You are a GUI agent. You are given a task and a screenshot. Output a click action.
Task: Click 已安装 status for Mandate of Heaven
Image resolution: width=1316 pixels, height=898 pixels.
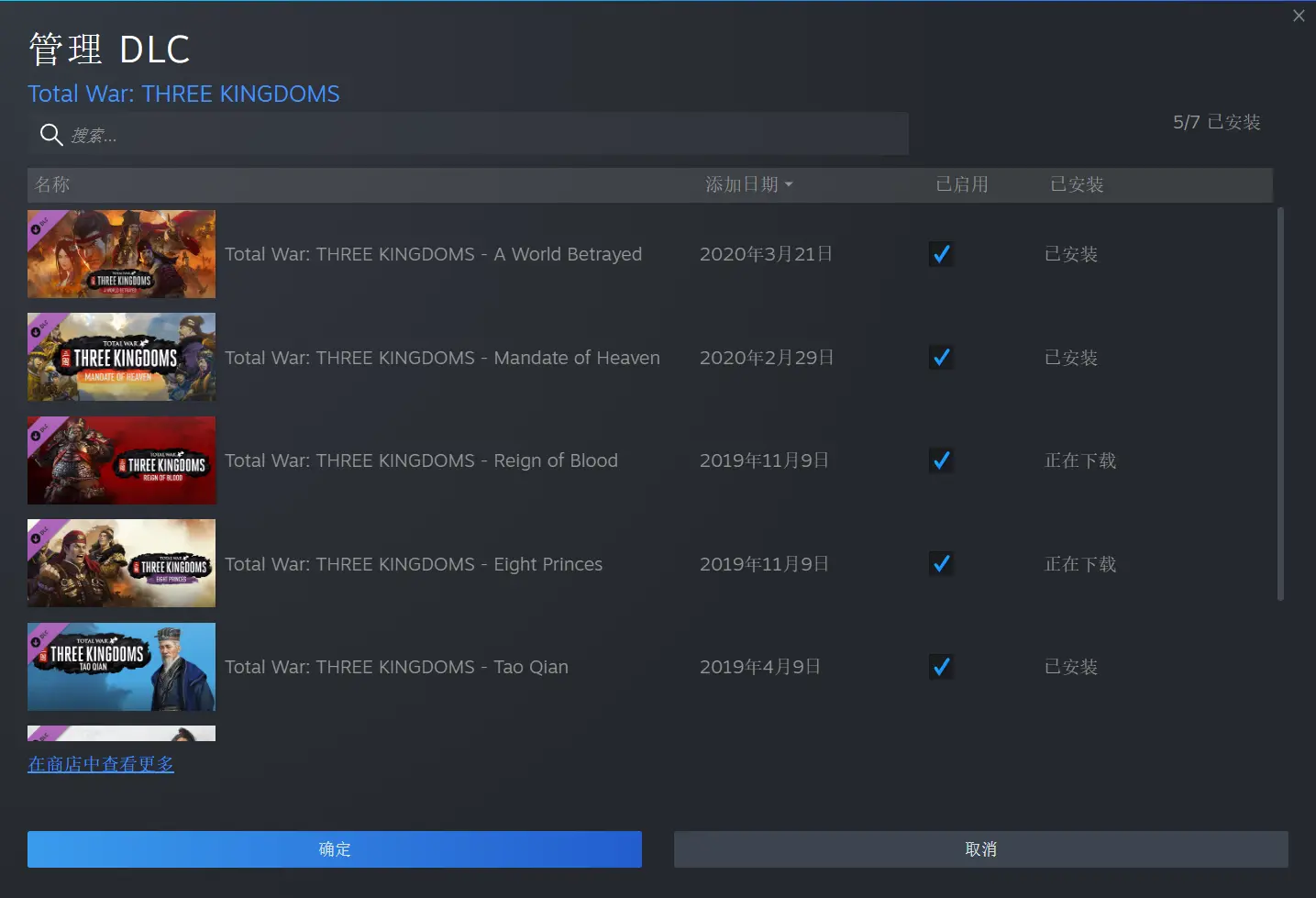pos(1071,358)
